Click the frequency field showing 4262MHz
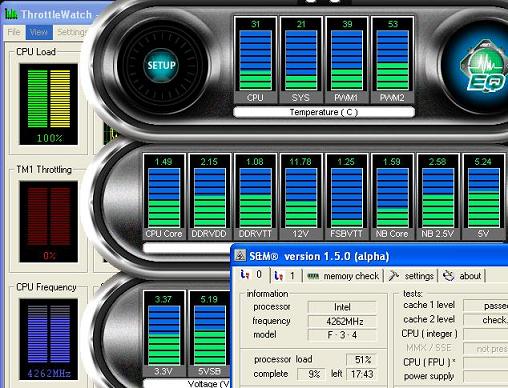 [342, 321]
